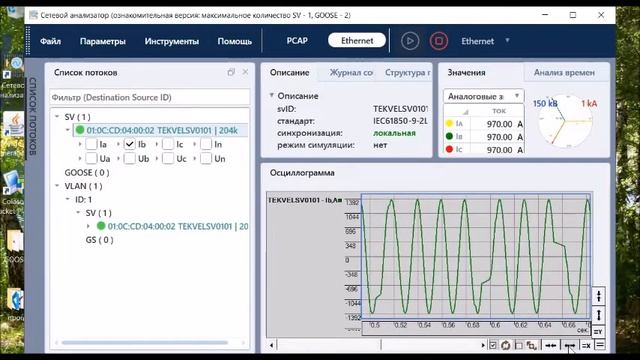Screen dimensions: 640x360
Task: Collapse the SV ( 1 ) node under VLAN
Action: pos(78,213)
